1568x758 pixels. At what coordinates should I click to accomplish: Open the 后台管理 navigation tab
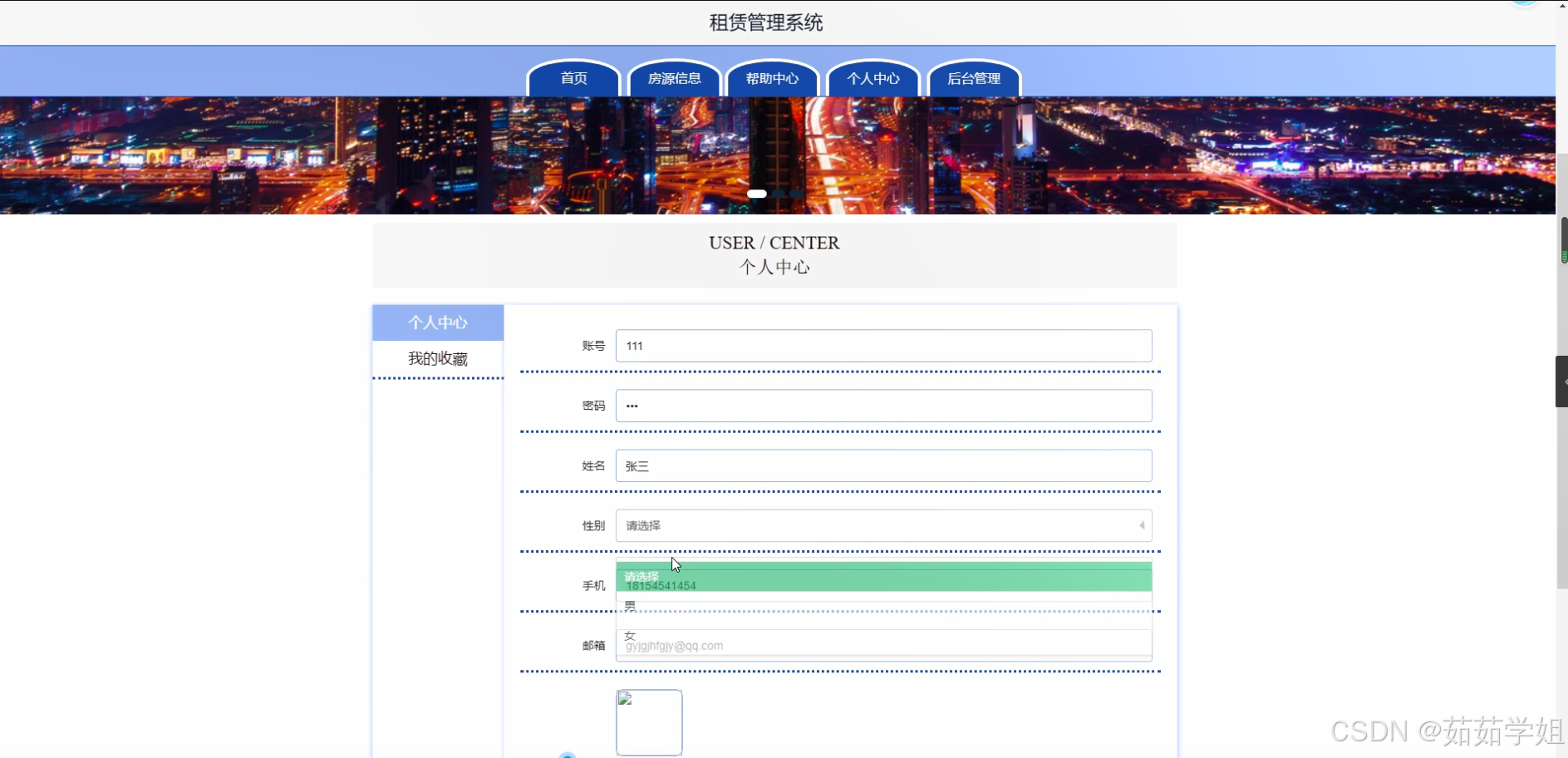pyautogui.click(x=974, y=78)
